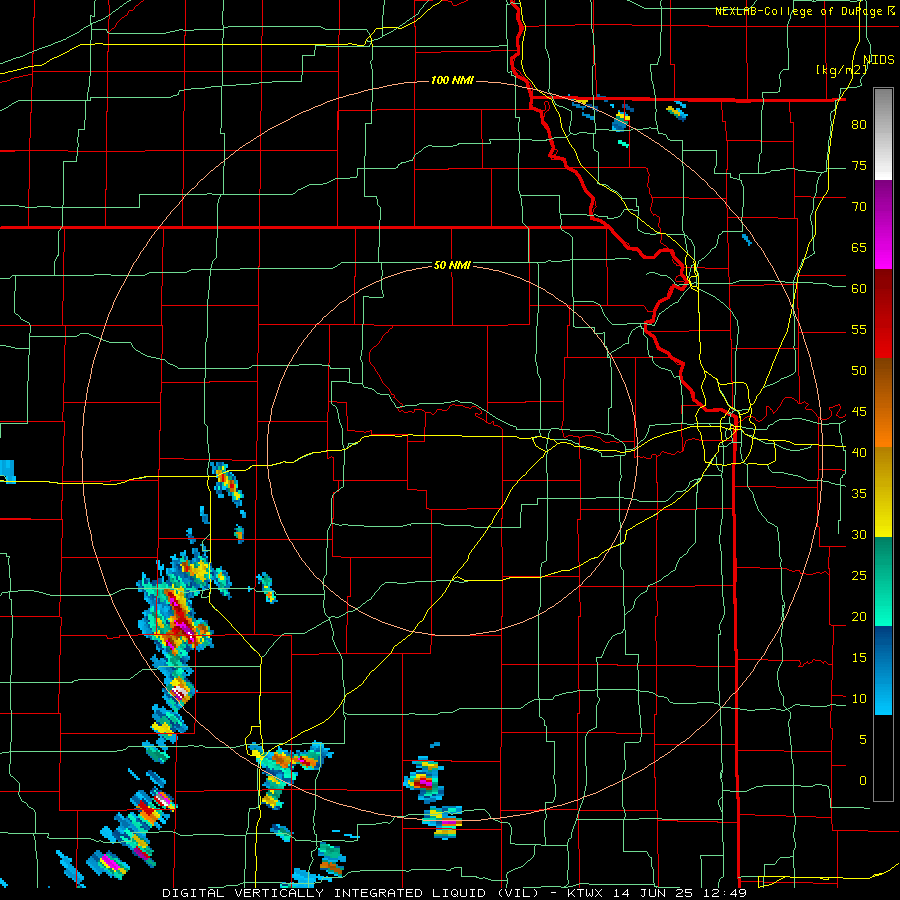Click the blue segment of the VIL scale

[883, 670]
